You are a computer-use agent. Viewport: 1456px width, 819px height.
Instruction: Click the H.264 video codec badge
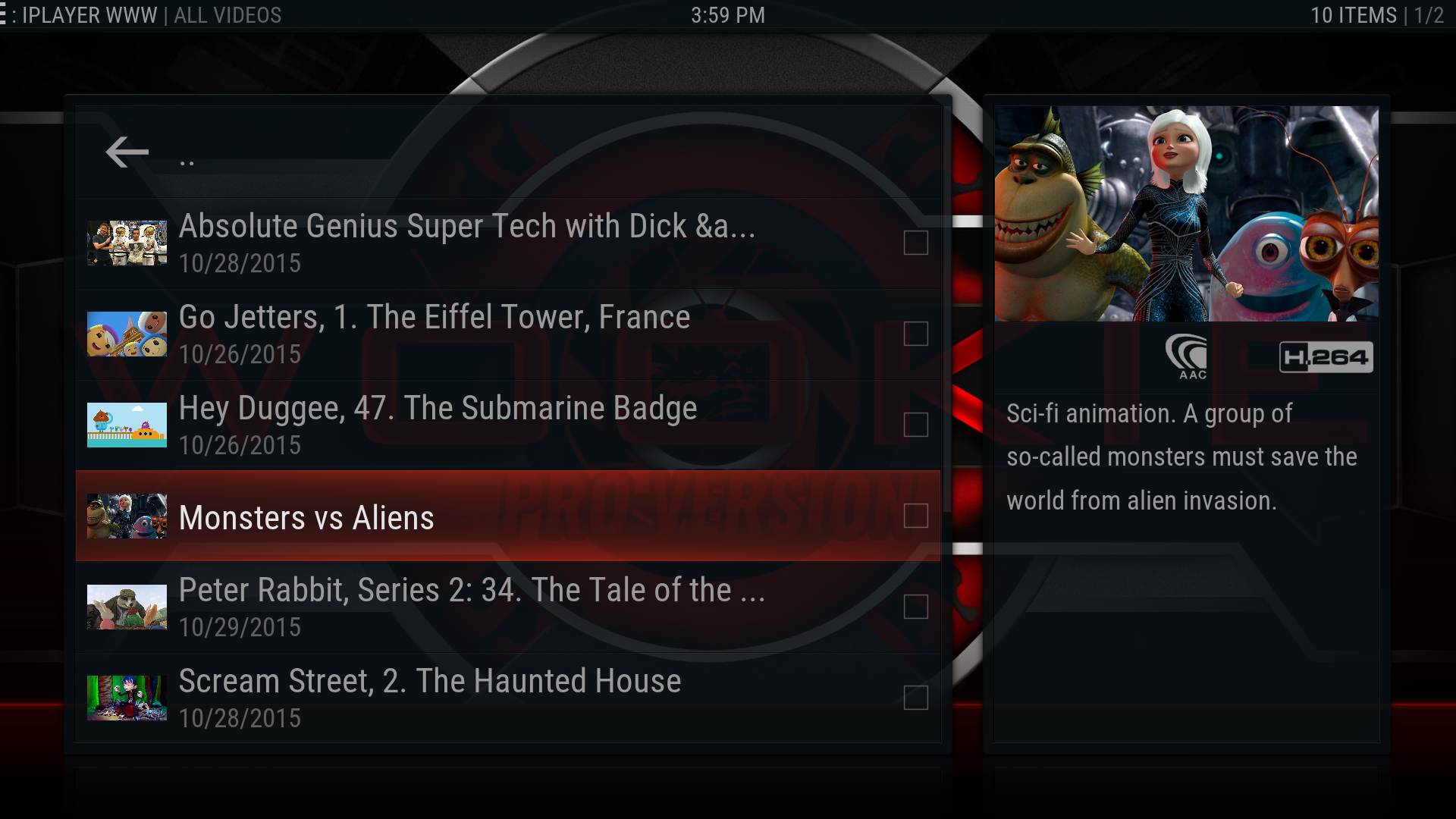tap(1326, 356)
